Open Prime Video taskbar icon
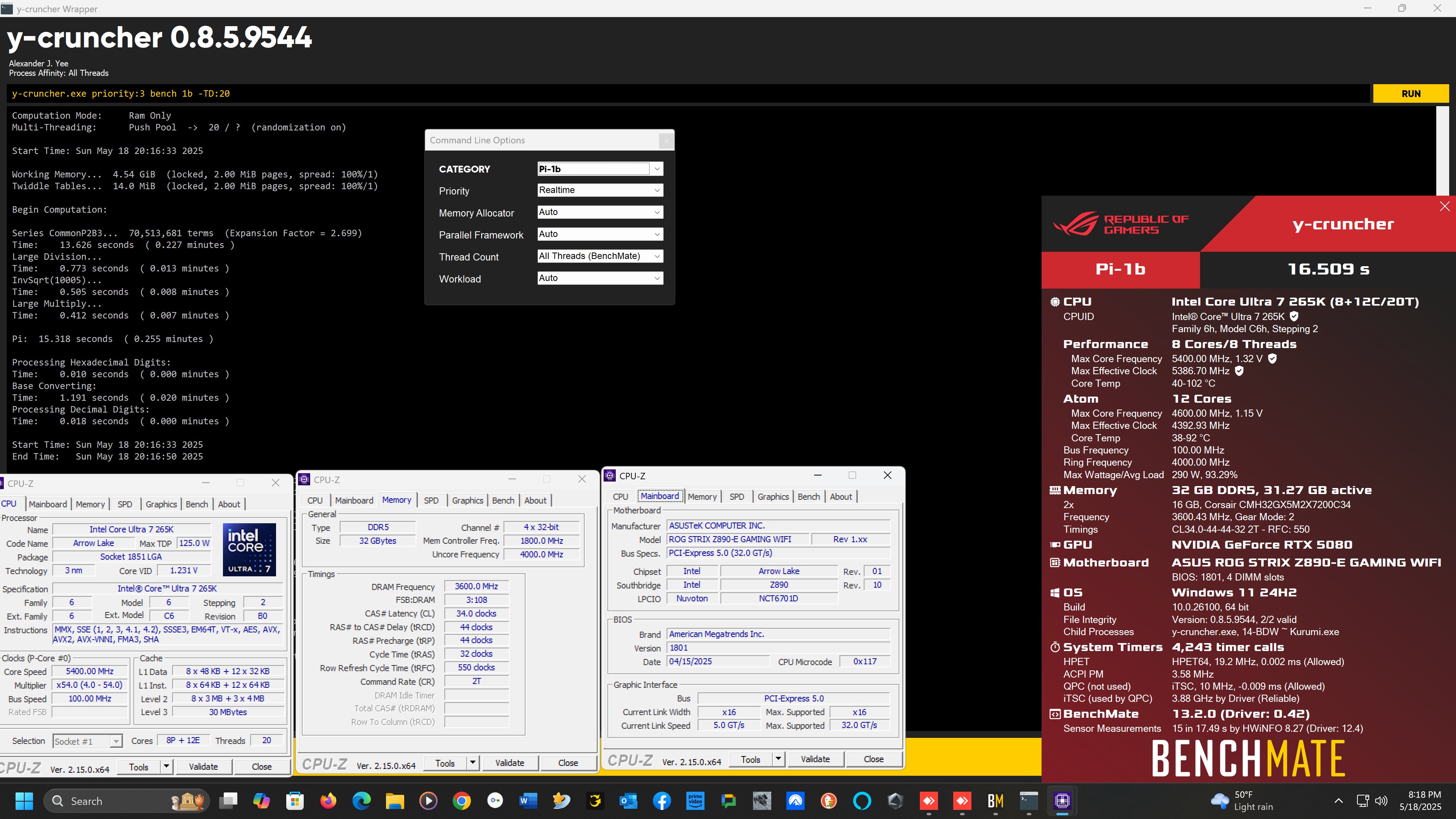 pos(695,800)
